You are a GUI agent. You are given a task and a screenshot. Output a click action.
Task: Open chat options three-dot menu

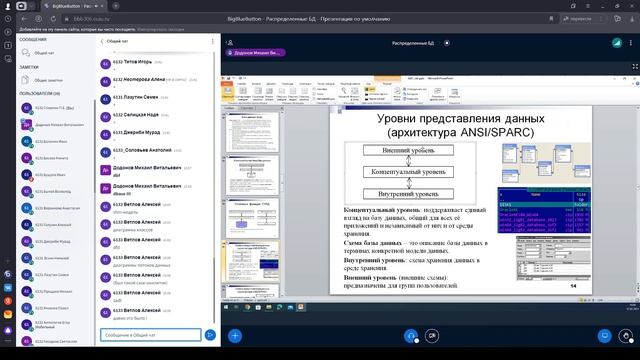(x=212, y=41)
